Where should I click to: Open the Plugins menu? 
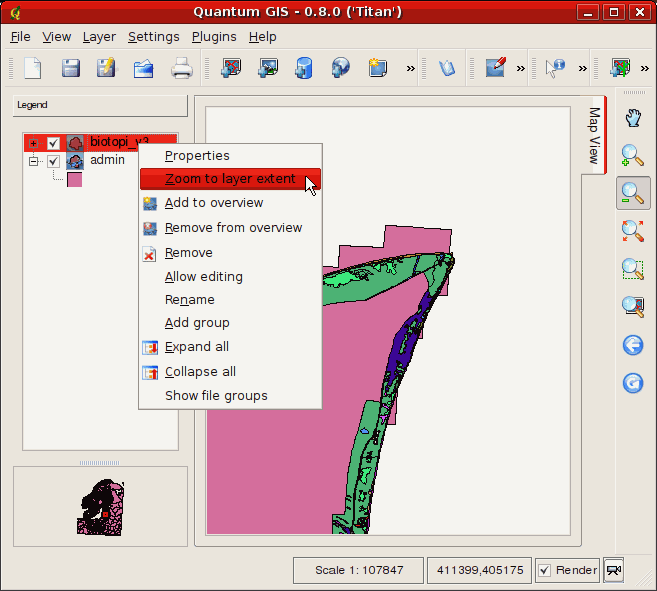pyautogui.click(x=214, y=37)
